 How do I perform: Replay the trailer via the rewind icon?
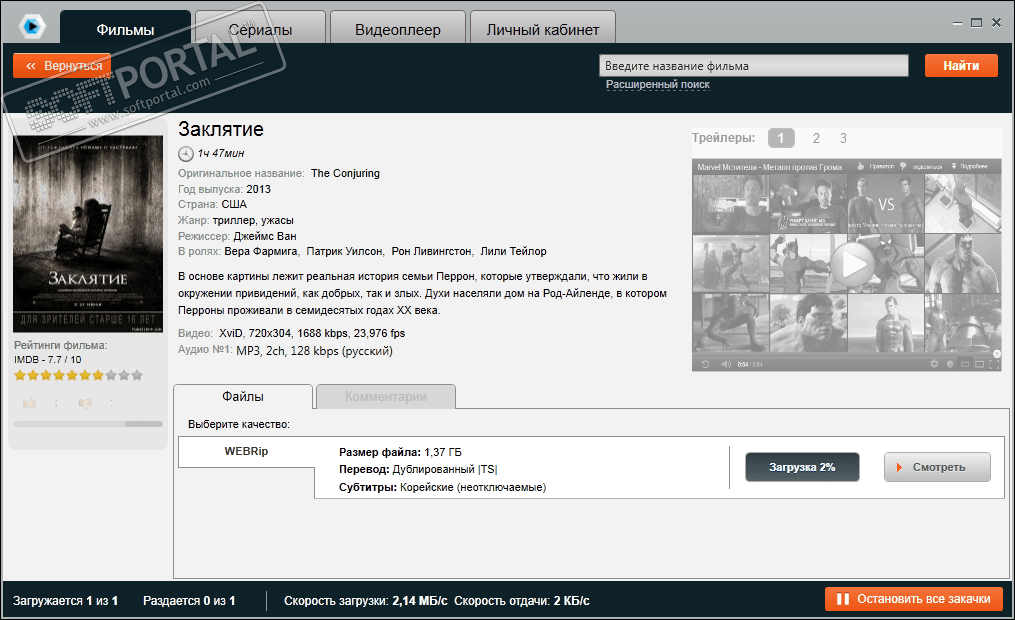pos(705,364)
